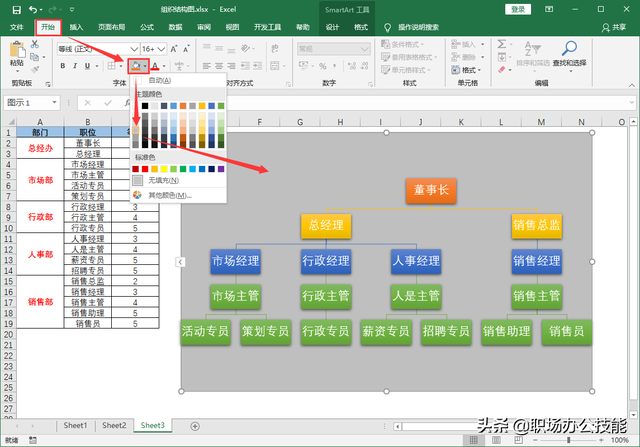Expand SmartArt text pane arrow
Screen dimensions: 640x447
pos(180,262)
